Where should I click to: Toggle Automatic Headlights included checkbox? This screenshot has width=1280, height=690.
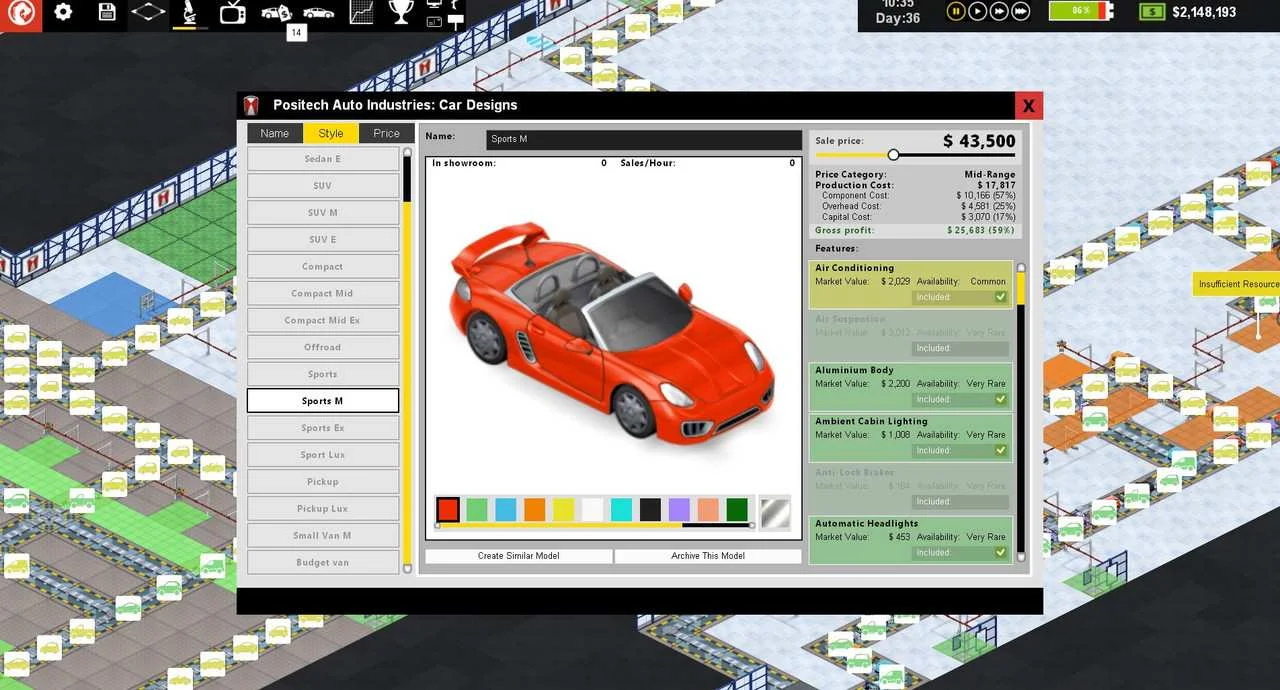point(1000,552)
